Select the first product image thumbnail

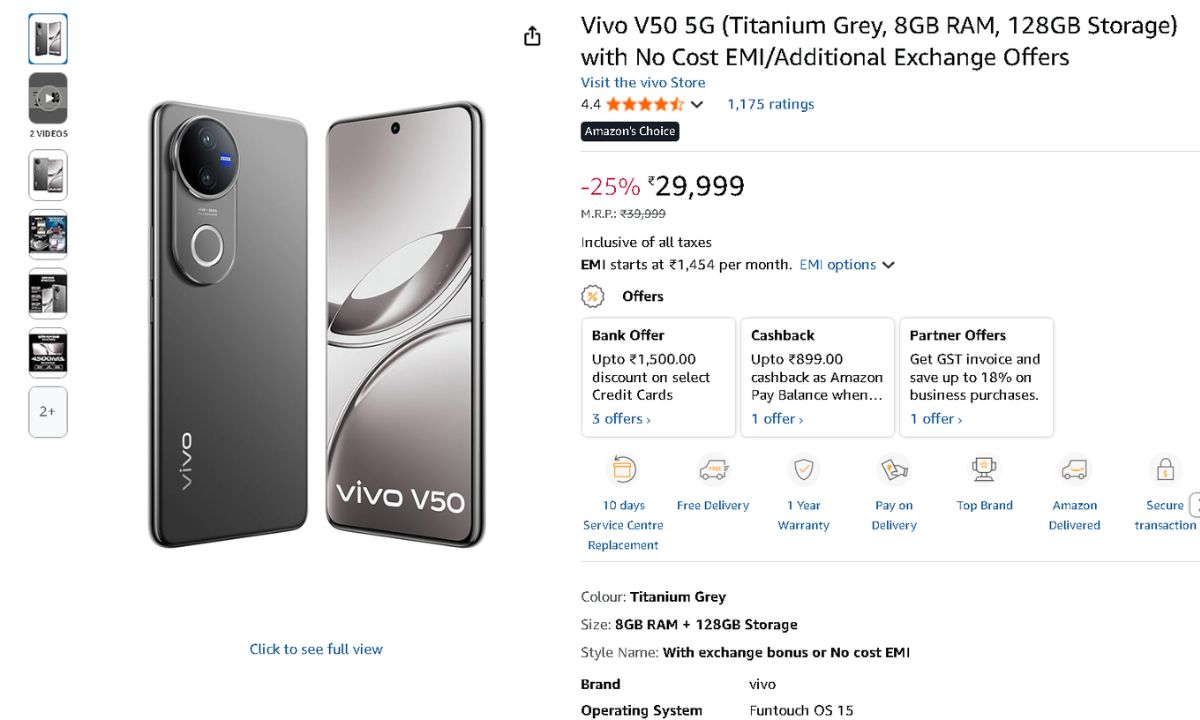point(48,39)
